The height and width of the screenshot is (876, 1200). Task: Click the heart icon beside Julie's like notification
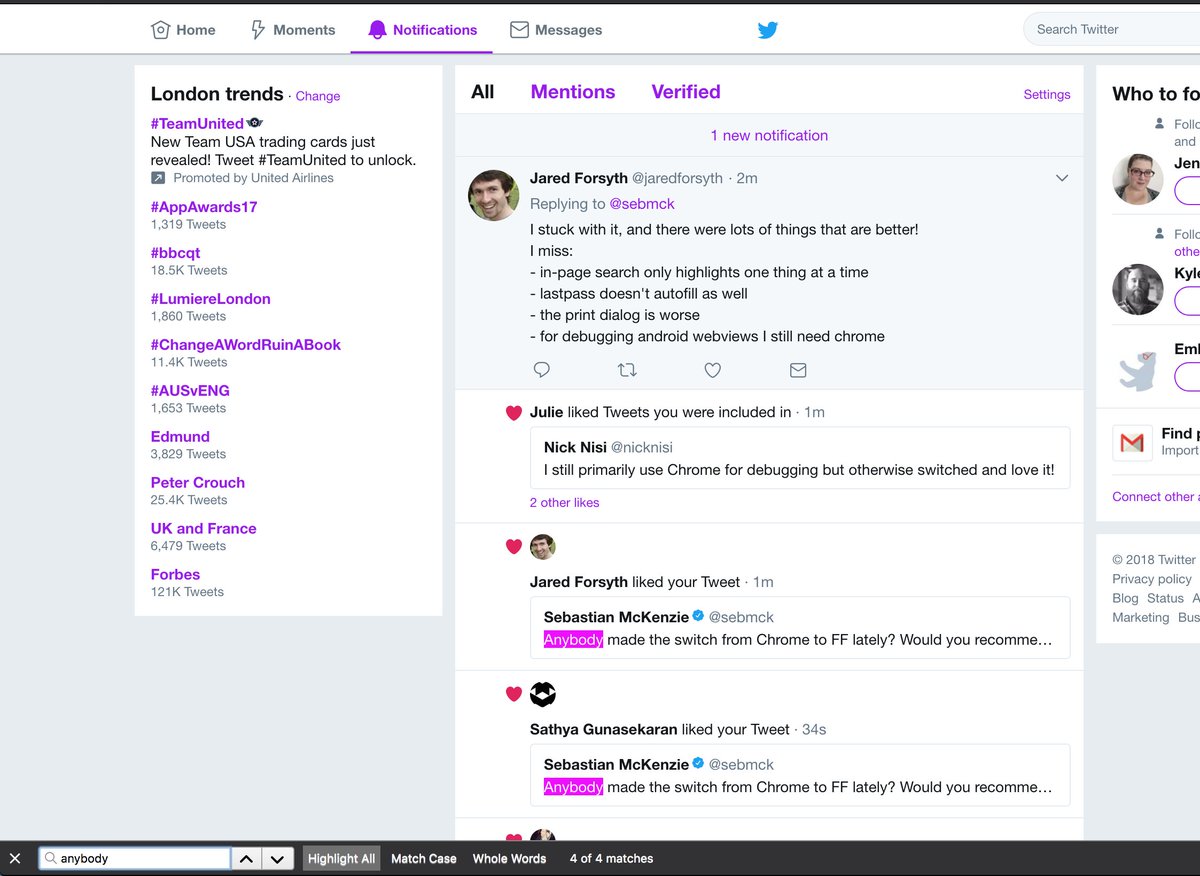pyautogui.click(x=514, y=413)
